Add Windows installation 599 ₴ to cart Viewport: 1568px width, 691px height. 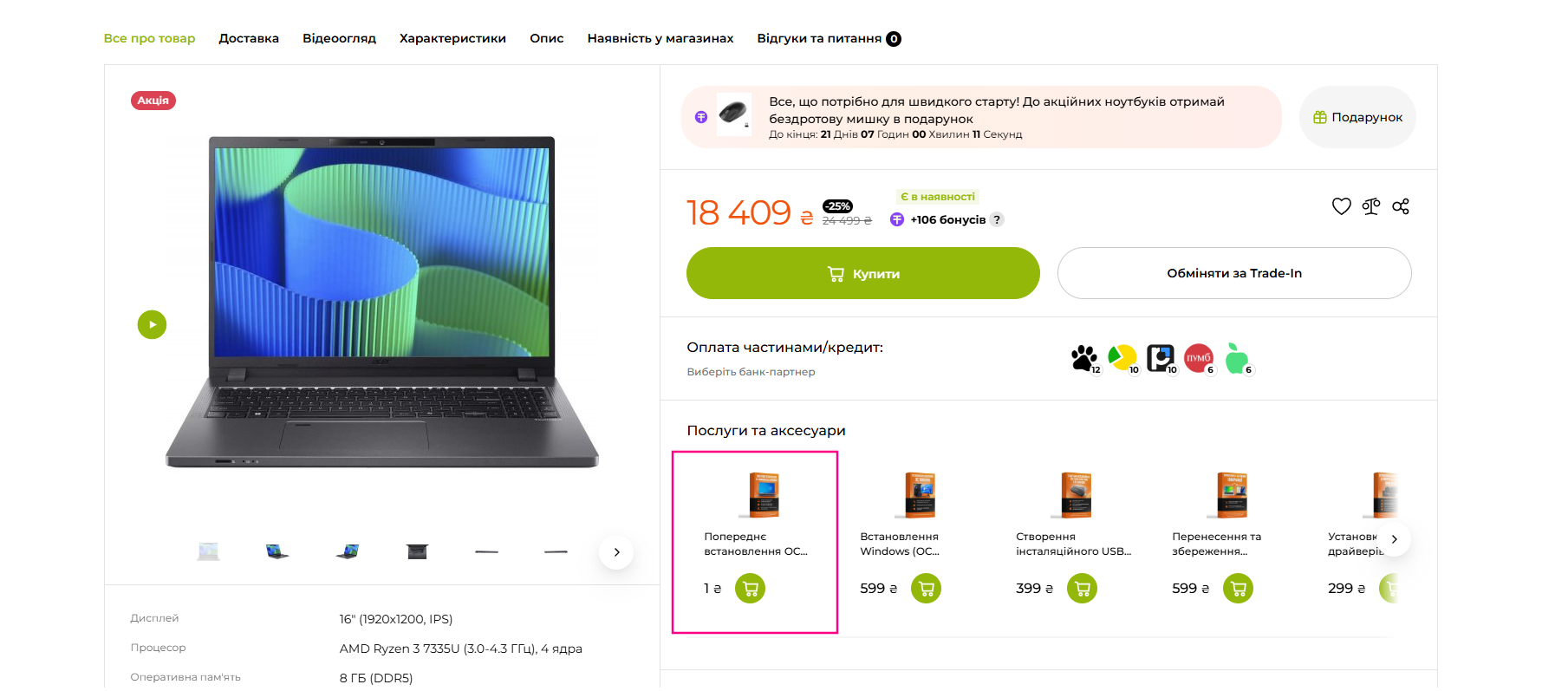[926, 589]
